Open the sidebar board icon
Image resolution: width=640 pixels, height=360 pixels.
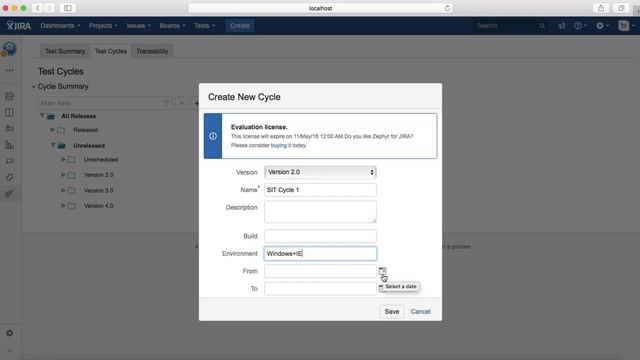click(9, 112)
